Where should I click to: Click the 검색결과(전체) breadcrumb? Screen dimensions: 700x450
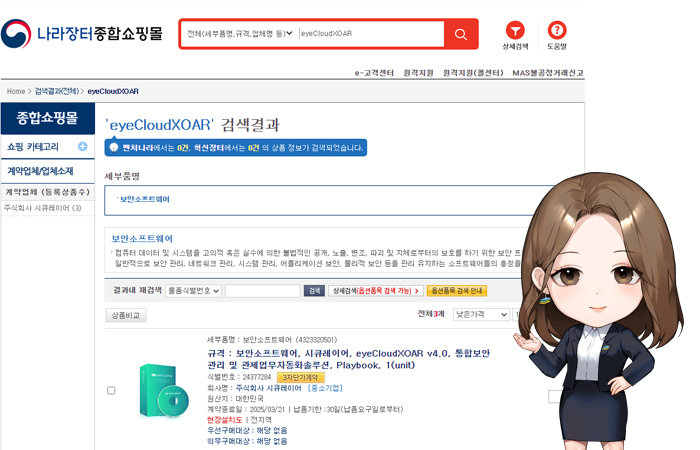(x=57, y=91)
